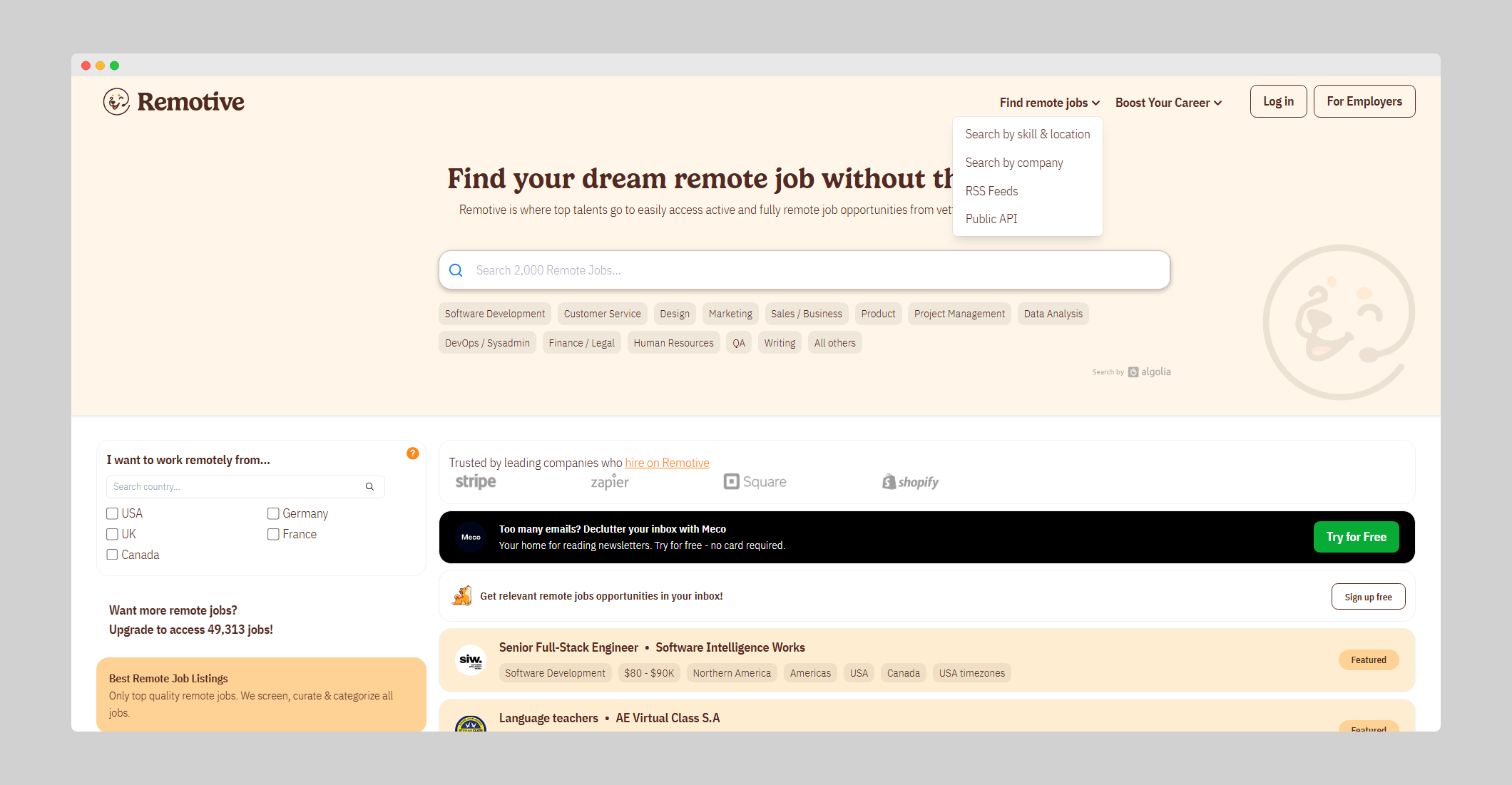Focus the Search 2,000 Remote Jobs field
The image size is (1512, 785).
804,270
